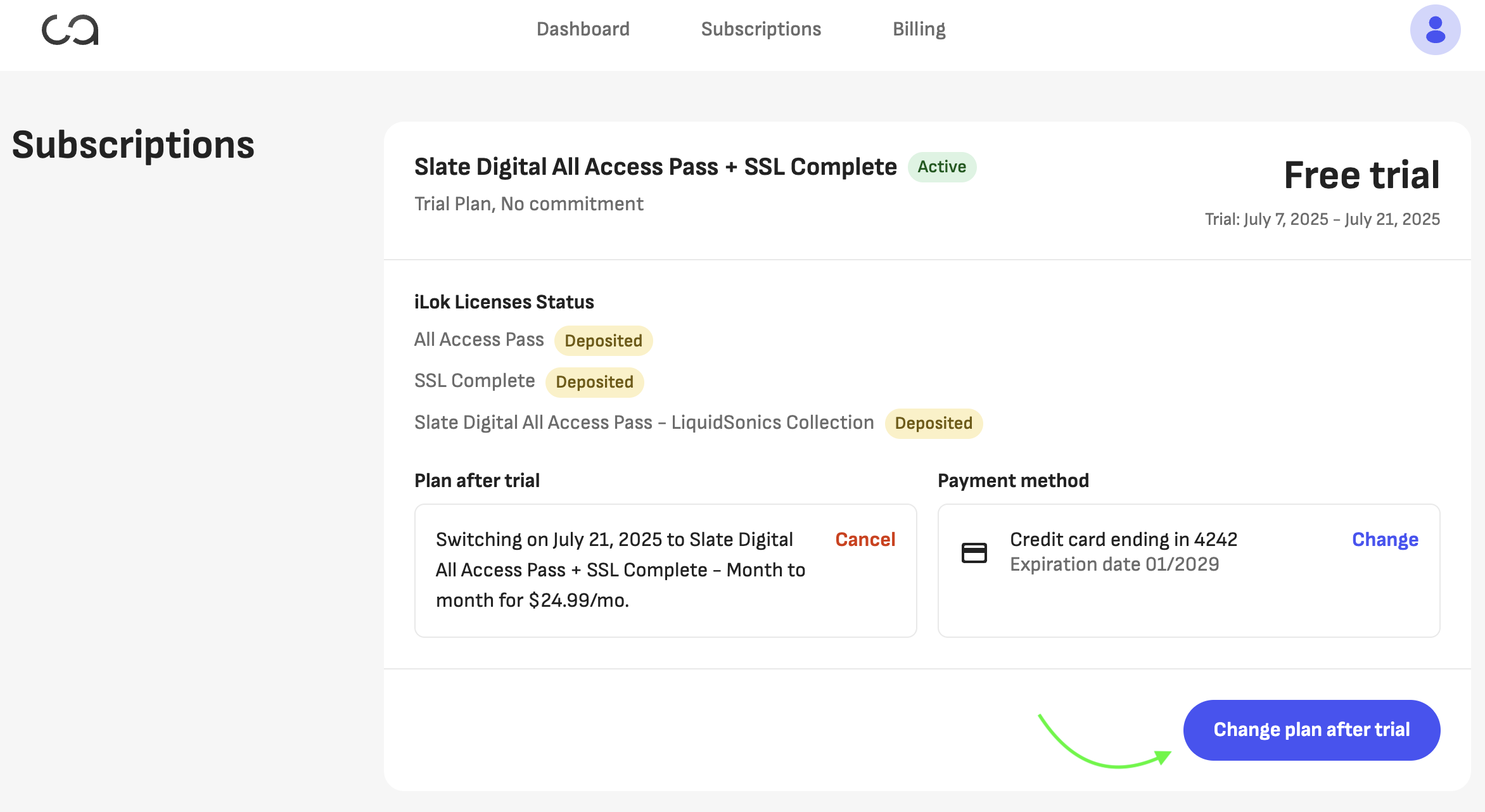
Task: Click the Expiration date 01/2029 text
Action: (x=1114, y=564)
